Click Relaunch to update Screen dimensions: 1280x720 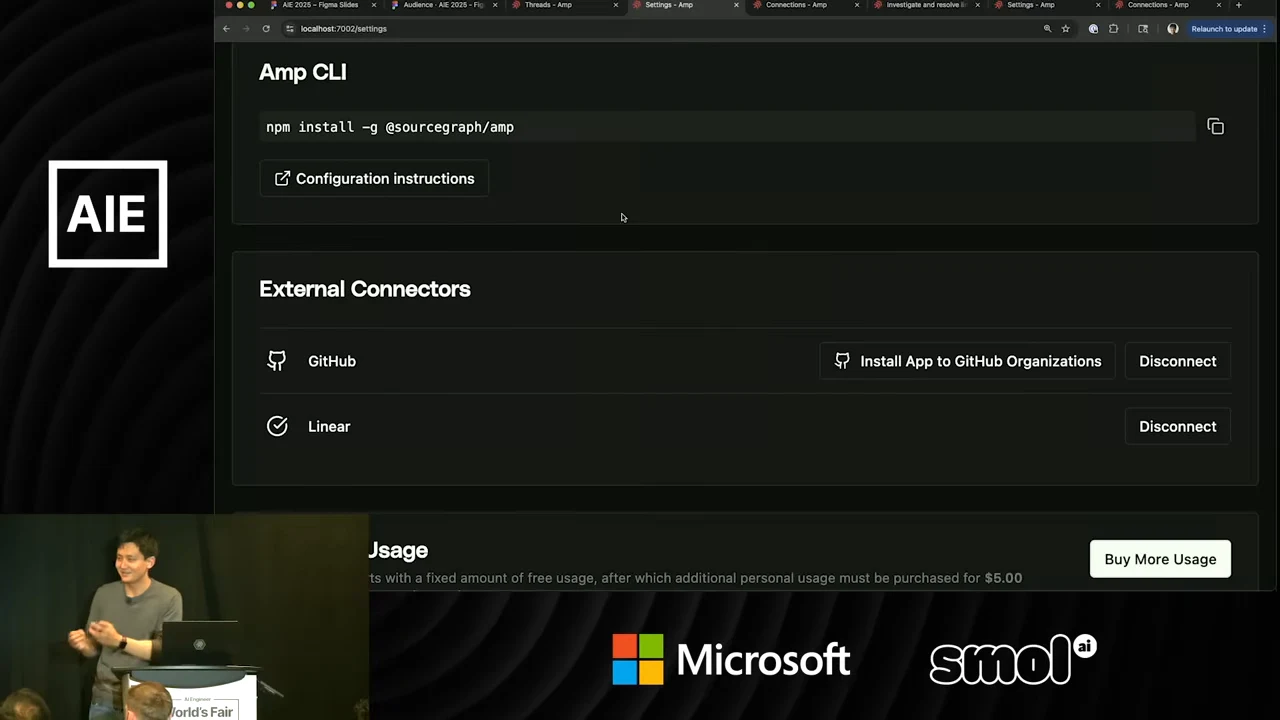point(1228,29)
